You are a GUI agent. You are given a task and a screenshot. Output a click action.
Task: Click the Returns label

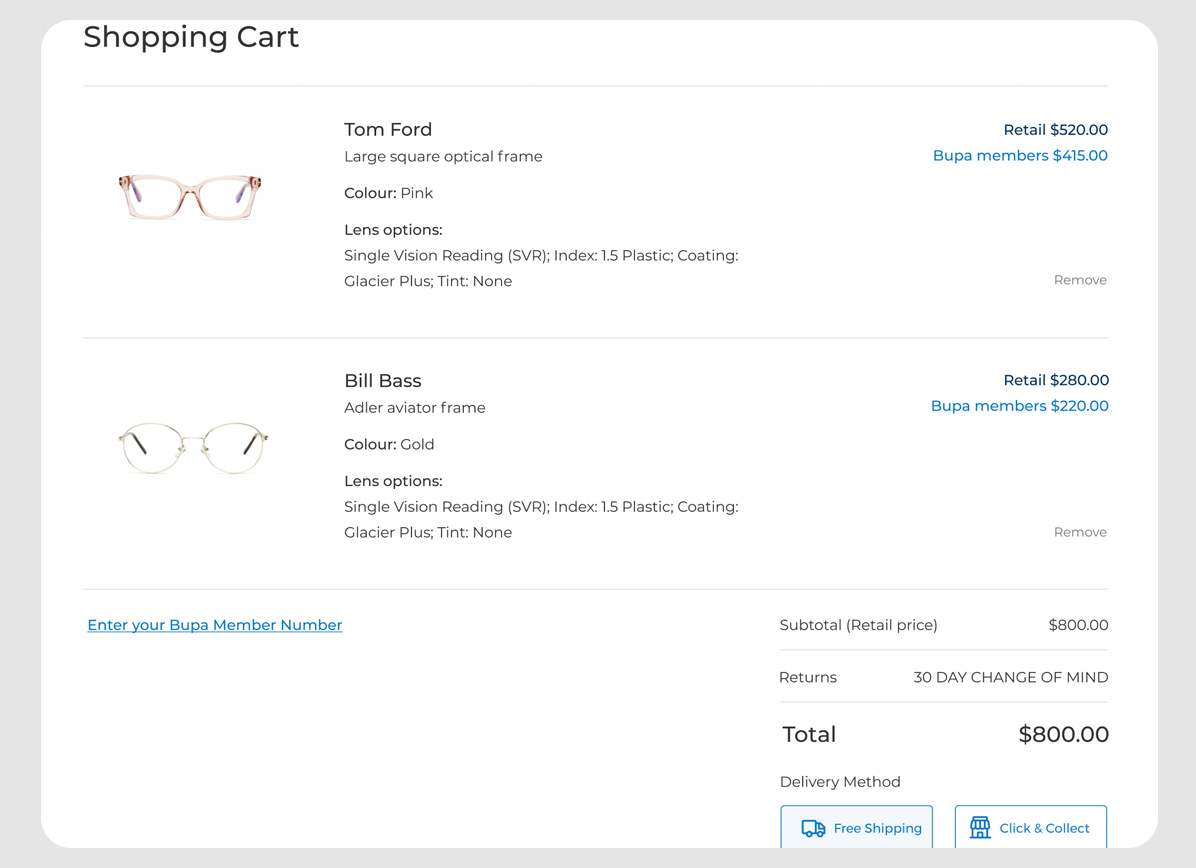[808, 677]
